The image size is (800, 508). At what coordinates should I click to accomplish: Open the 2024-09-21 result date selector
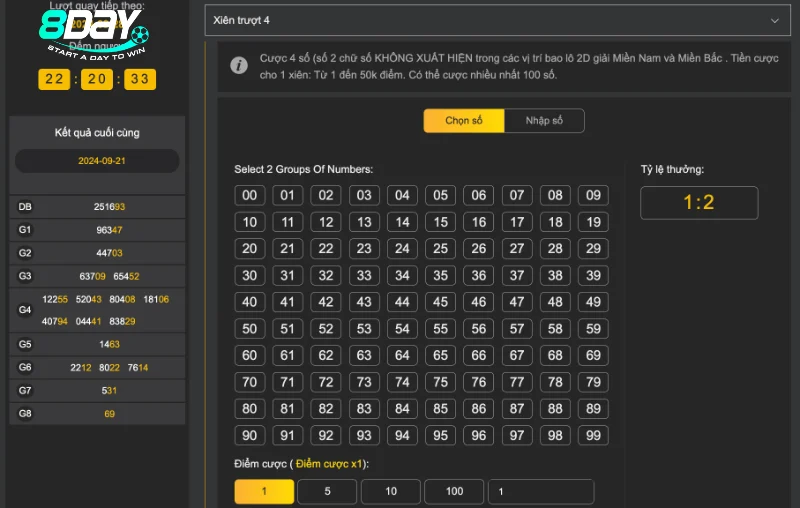[97, 161]
